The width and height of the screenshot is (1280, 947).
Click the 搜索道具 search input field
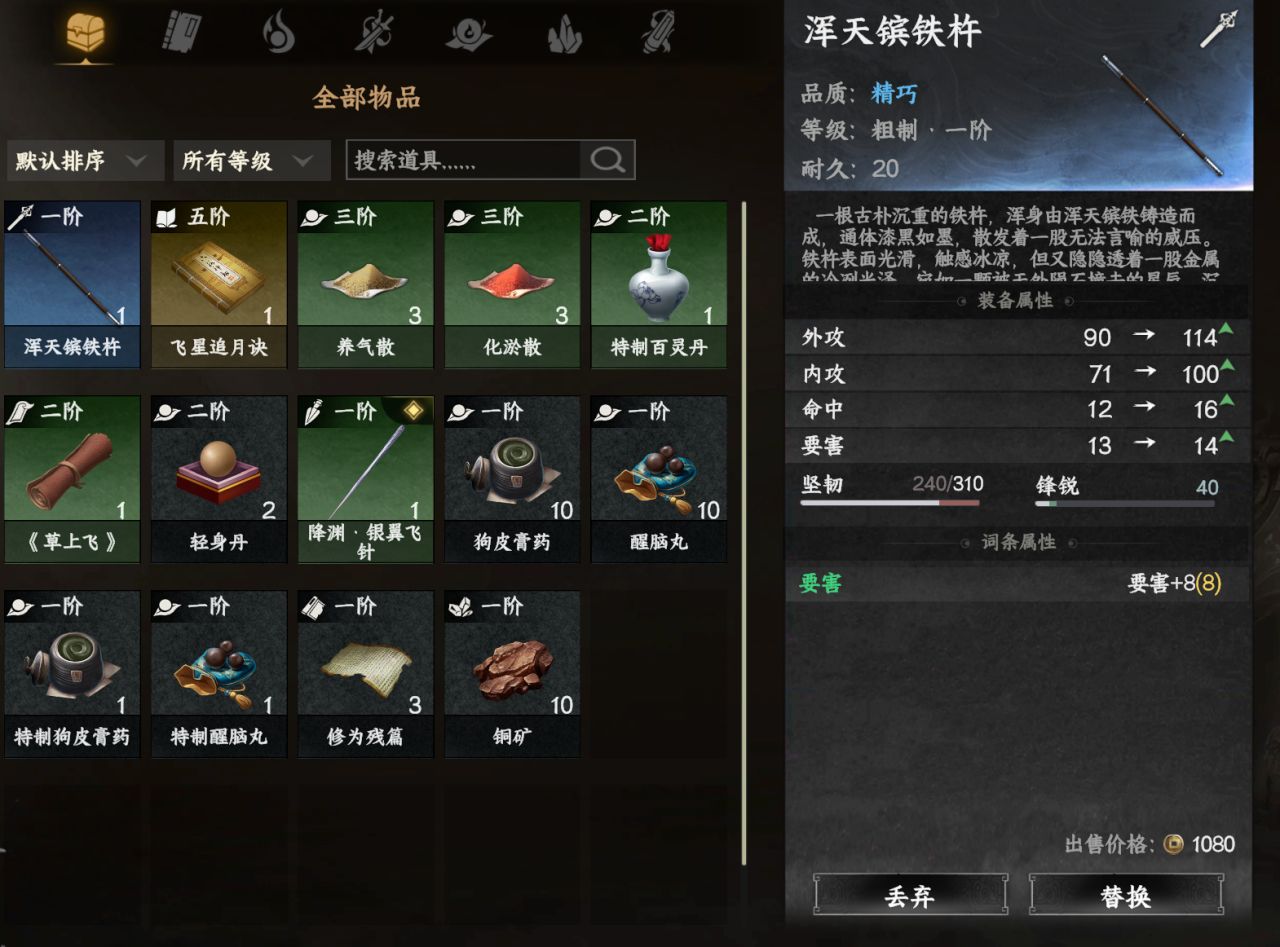click(x=464, y=160)
